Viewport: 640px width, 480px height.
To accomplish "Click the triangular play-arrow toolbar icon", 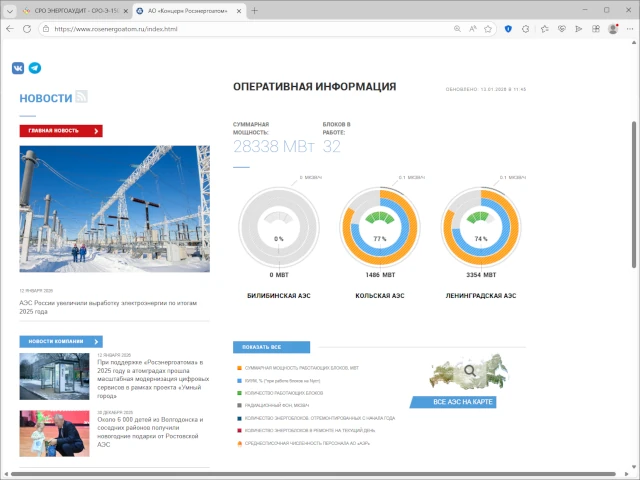I will (578, 29).
